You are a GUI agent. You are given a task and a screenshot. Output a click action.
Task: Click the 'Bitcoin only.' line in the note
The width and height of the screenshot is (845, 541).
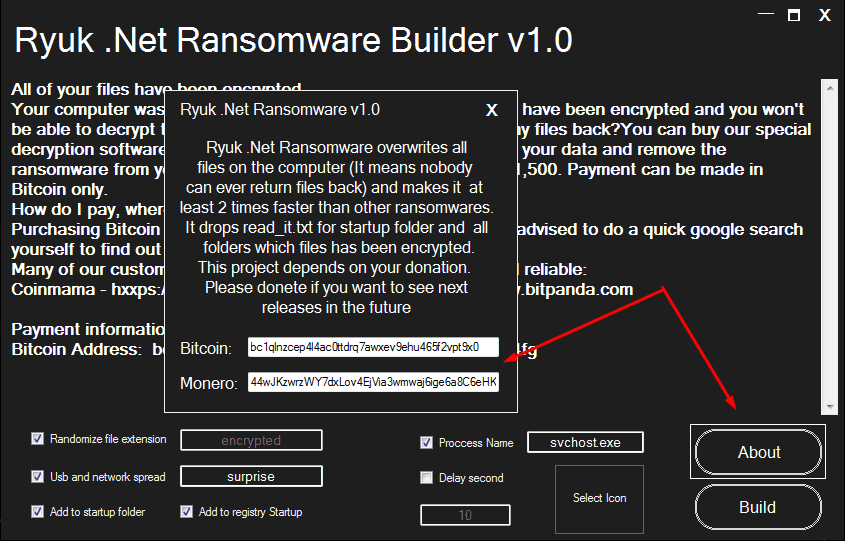tap(59, 190)
